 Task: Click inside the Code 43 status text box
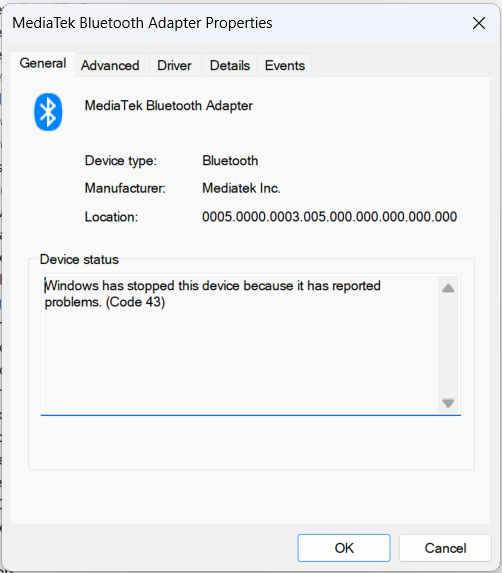(x=239, y=345)
